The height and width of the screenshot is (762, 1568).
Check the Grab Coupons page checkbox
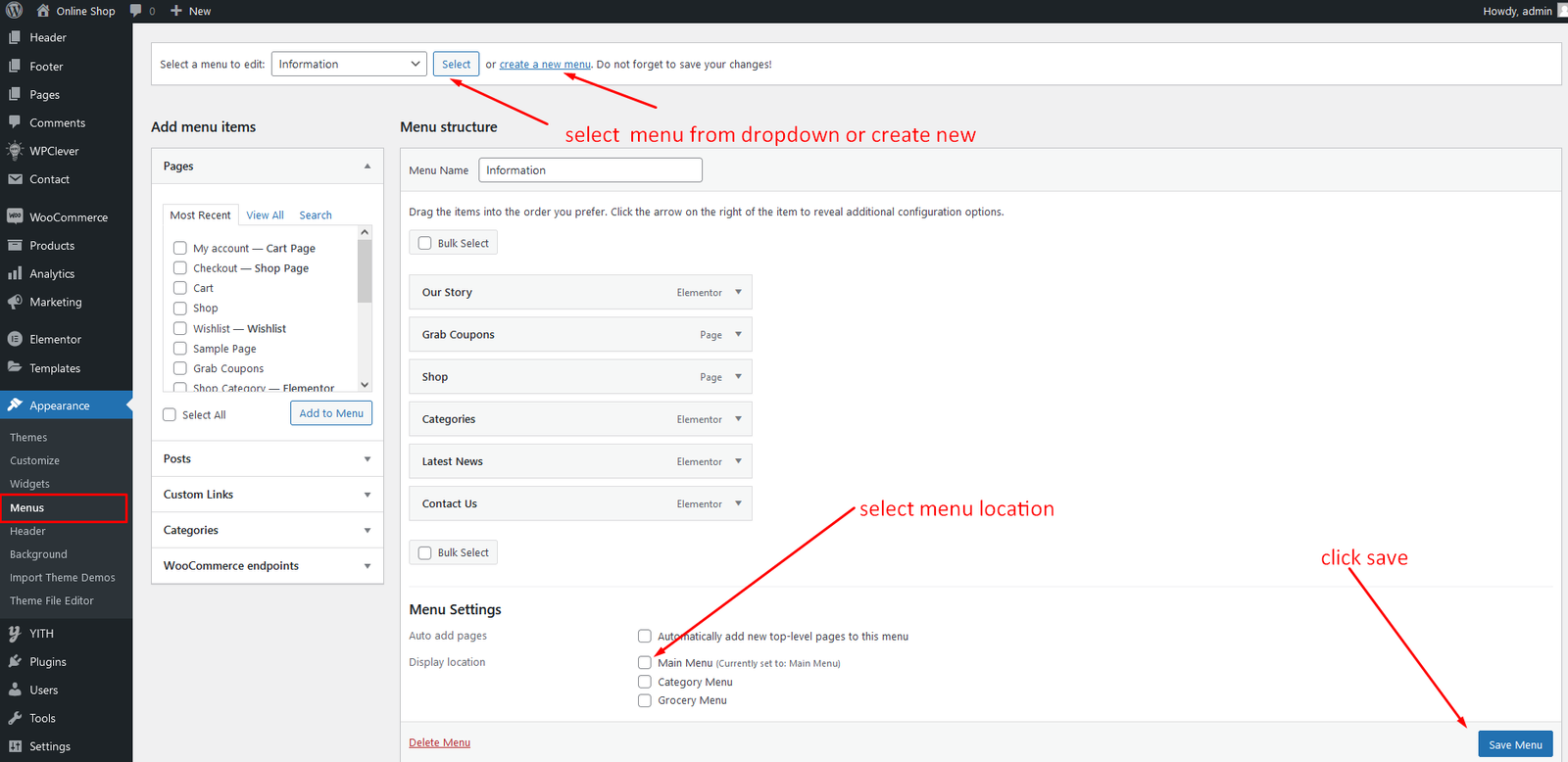tap(180, 368)
